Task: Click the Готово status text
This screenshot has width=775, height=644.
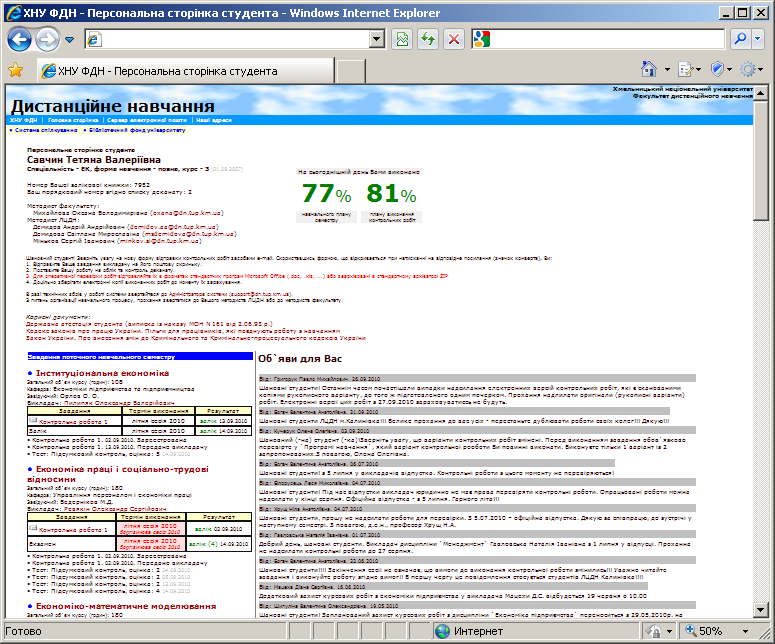Action: [x=23, y=631]
